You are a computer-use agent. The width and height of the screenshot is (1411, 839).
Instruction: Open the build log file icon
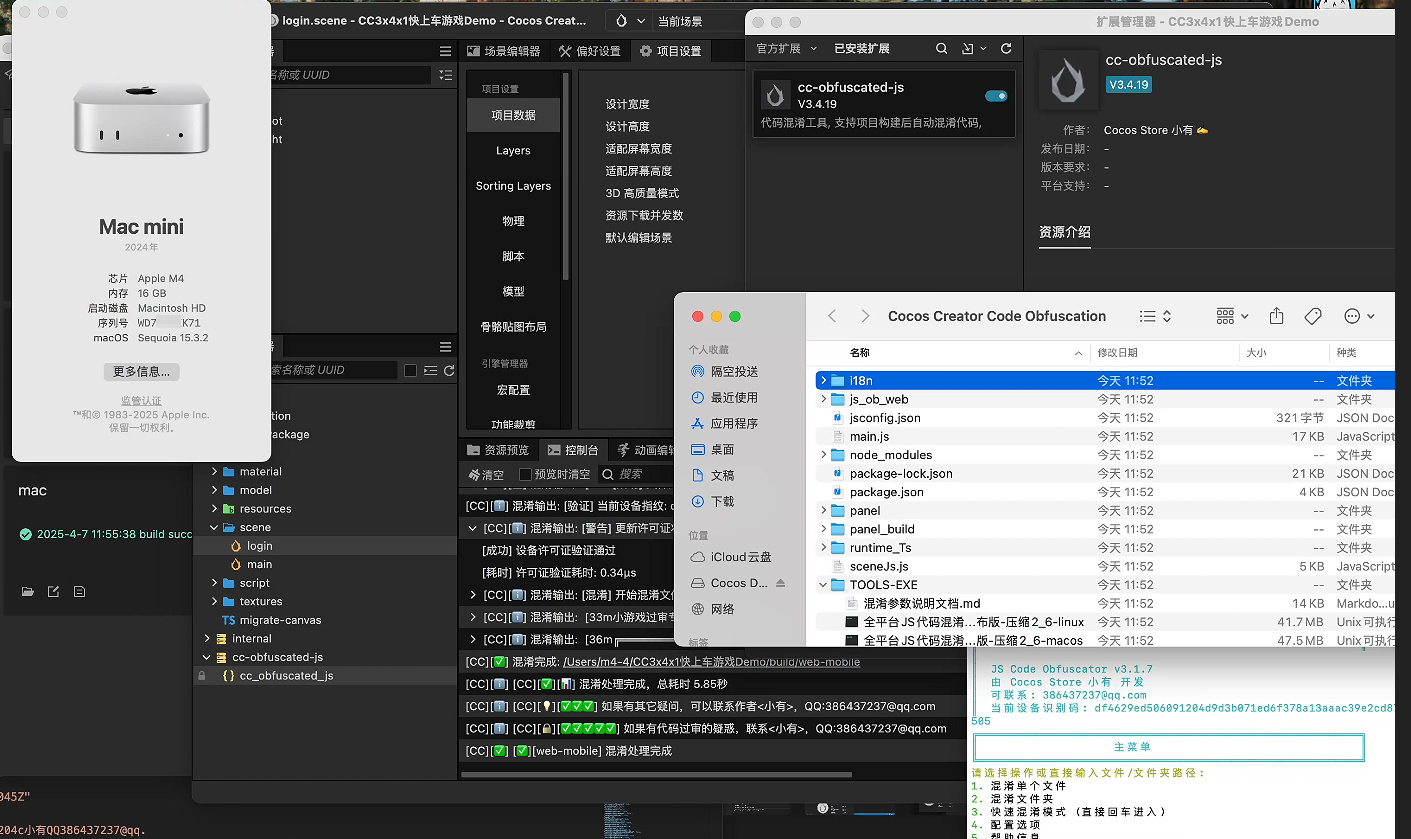pyautogui.click(x=79, y=592)
